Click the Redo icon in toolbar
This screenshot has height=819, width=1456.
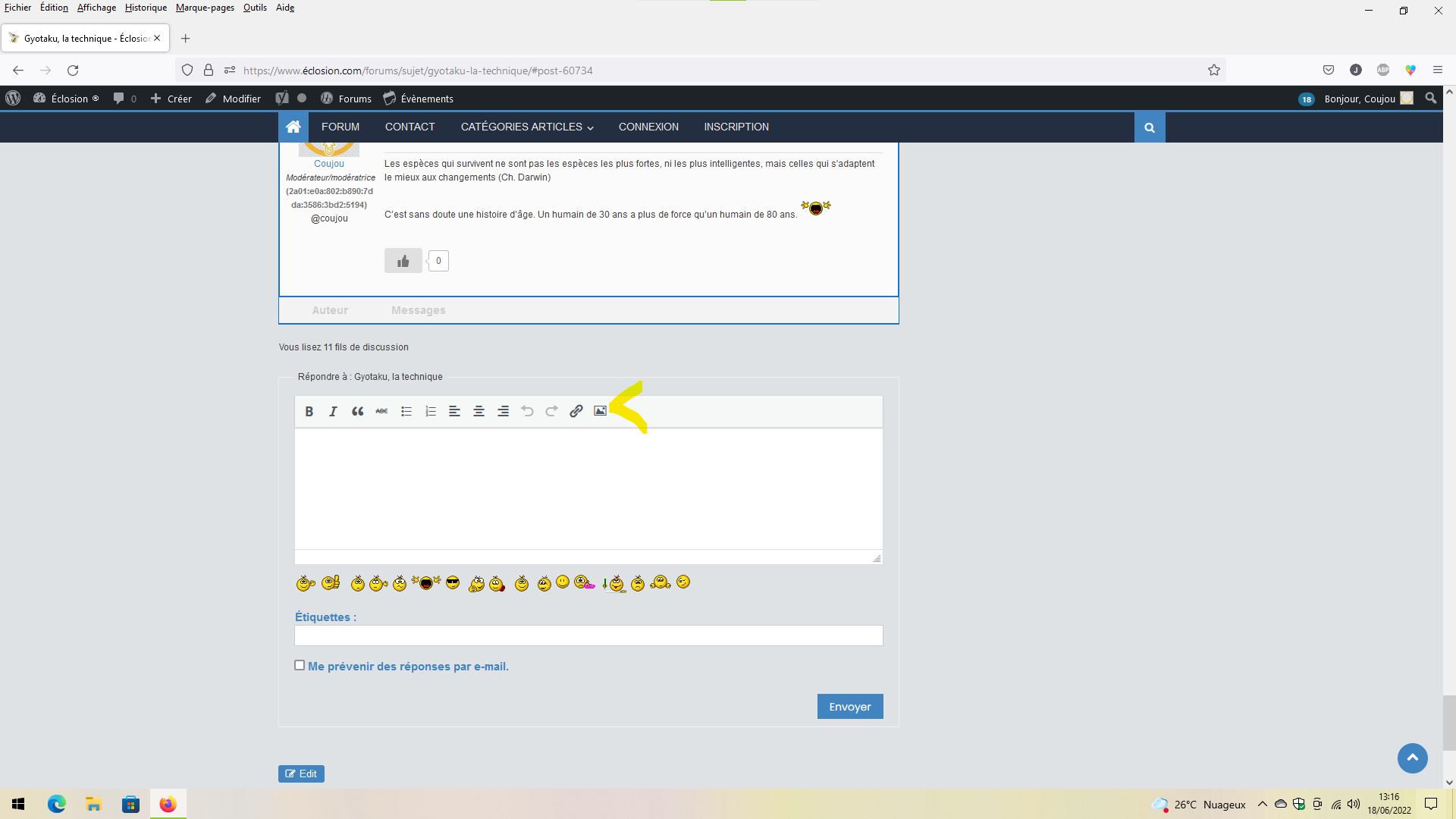pos(551,410)
